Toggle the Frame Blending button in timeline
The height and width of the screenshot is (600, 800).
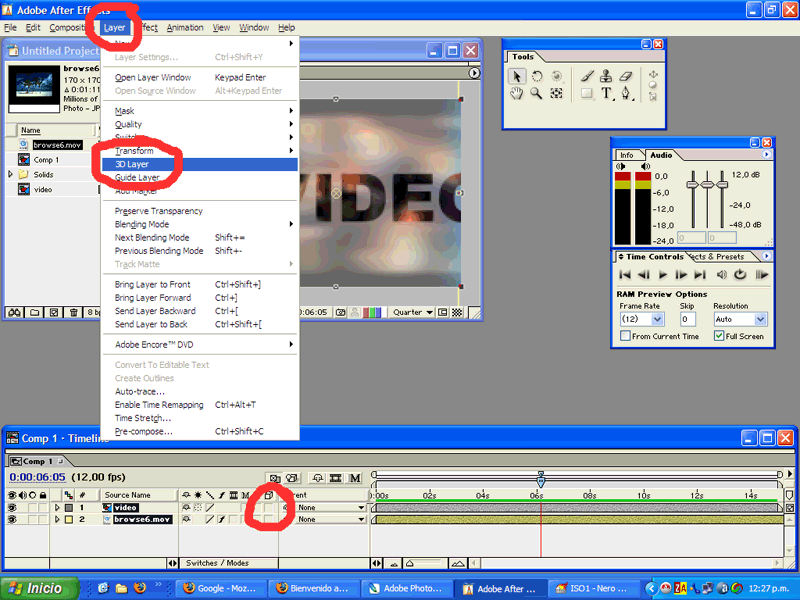pyautogui.click(x=336, y=478)
